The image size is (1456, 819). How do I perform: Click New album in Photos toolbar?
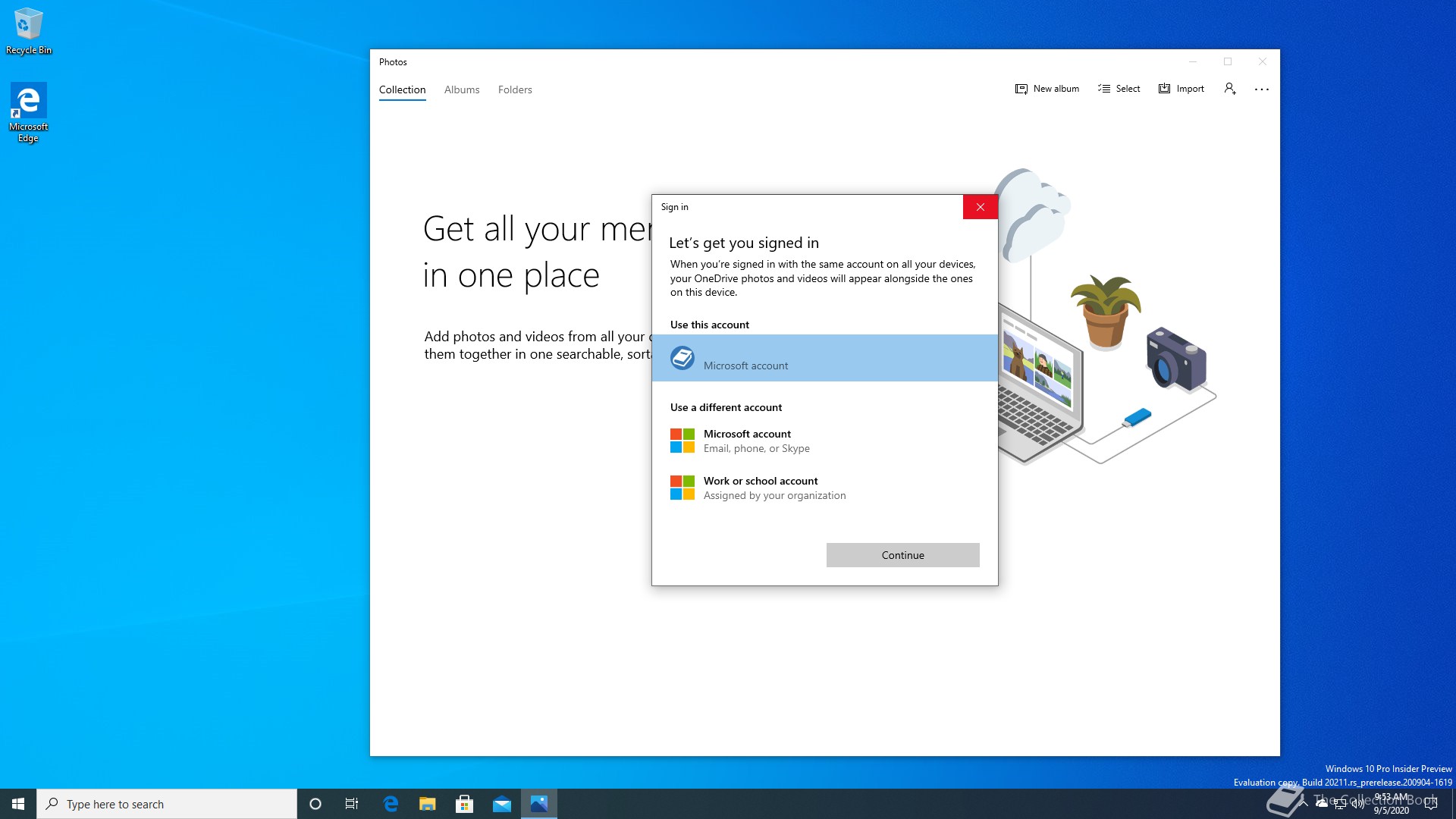click(1046, 89)
